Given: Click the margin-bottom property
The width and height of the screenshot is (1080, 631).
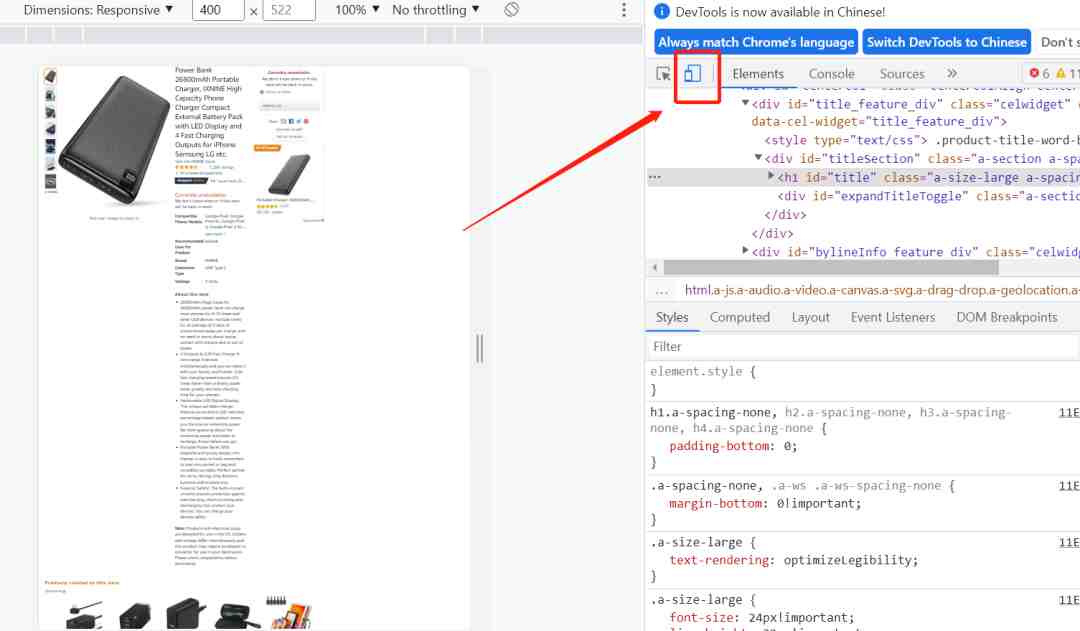Looking at the screenshot, I should 716,504.
